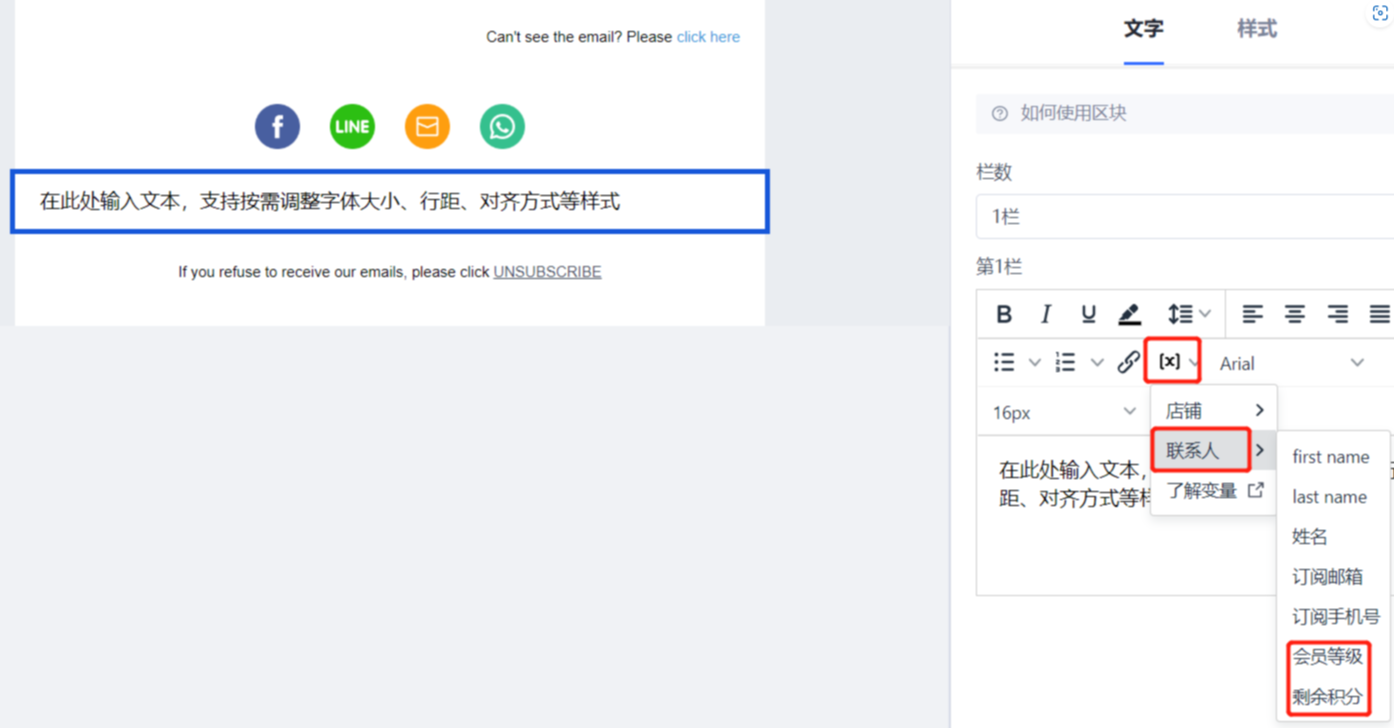The image size is (1394, 728).
Task: Open the 了解变量 help link
Action: click(x=1214, y=491)
